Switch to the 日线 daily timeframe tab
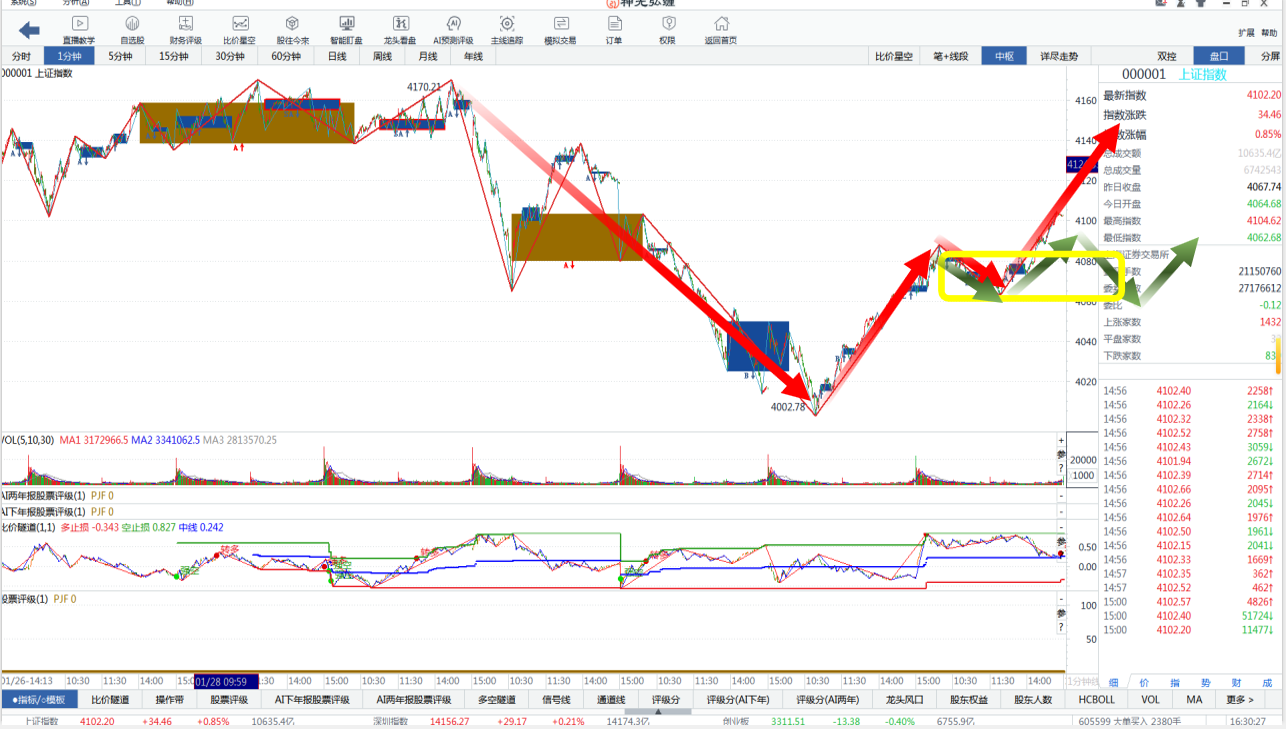 [337, 56]
